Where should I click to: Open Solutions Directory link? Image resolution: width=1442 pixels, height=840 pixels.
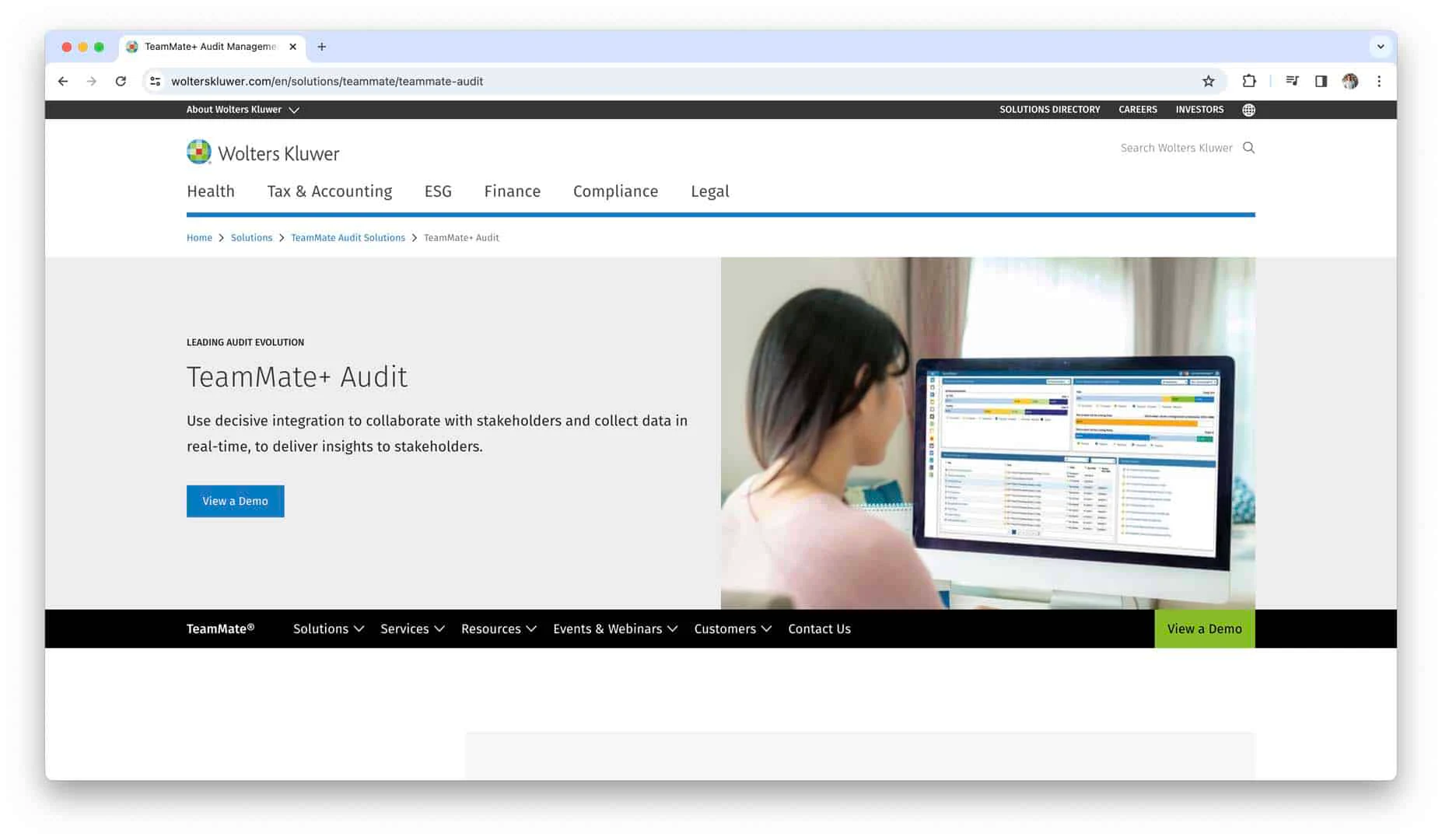click(1049, 110)
